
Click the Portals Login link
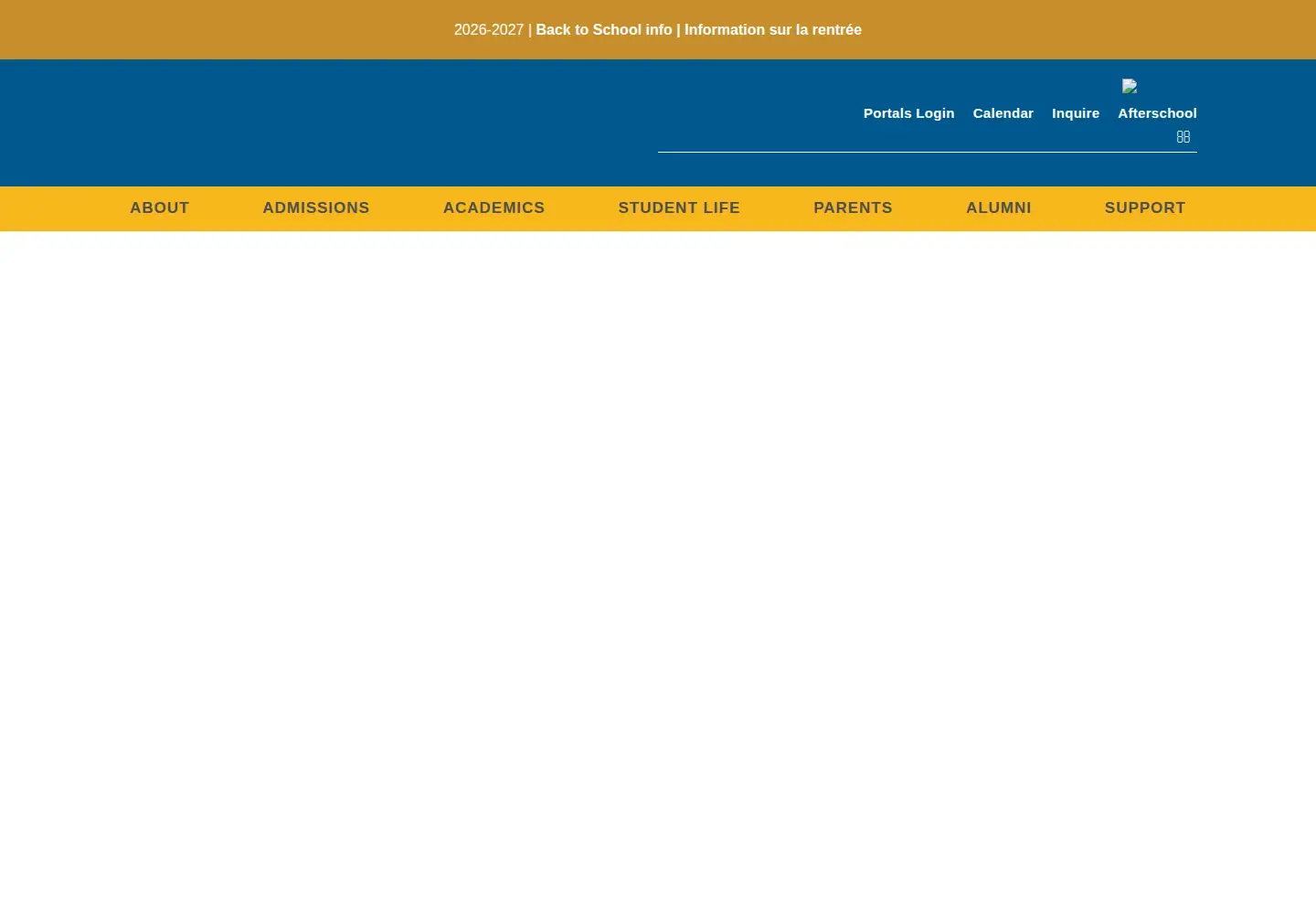[x=908, y=113]
